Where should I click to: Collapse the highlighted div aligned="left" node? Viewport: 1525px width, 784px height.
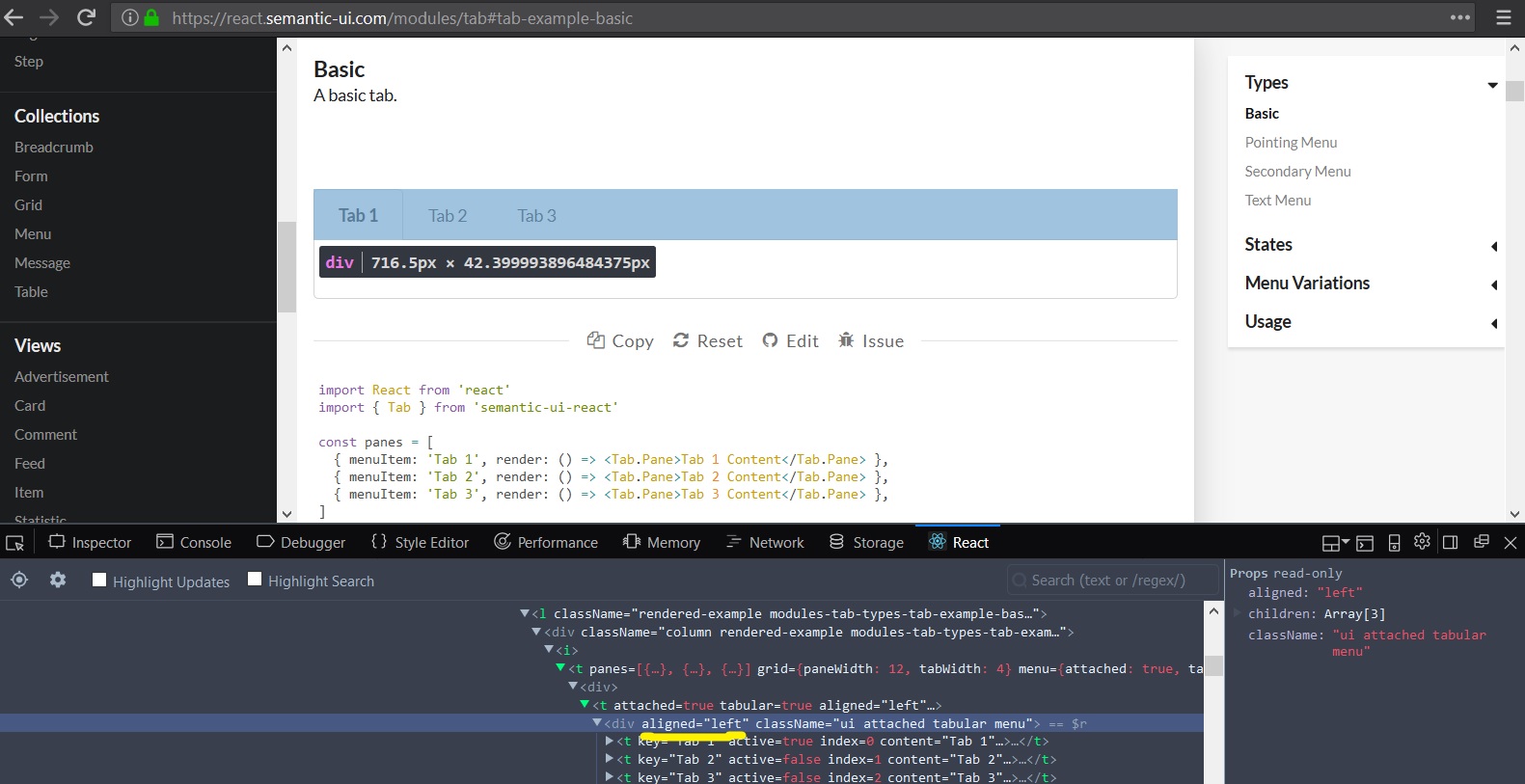(x=597, y=723)
